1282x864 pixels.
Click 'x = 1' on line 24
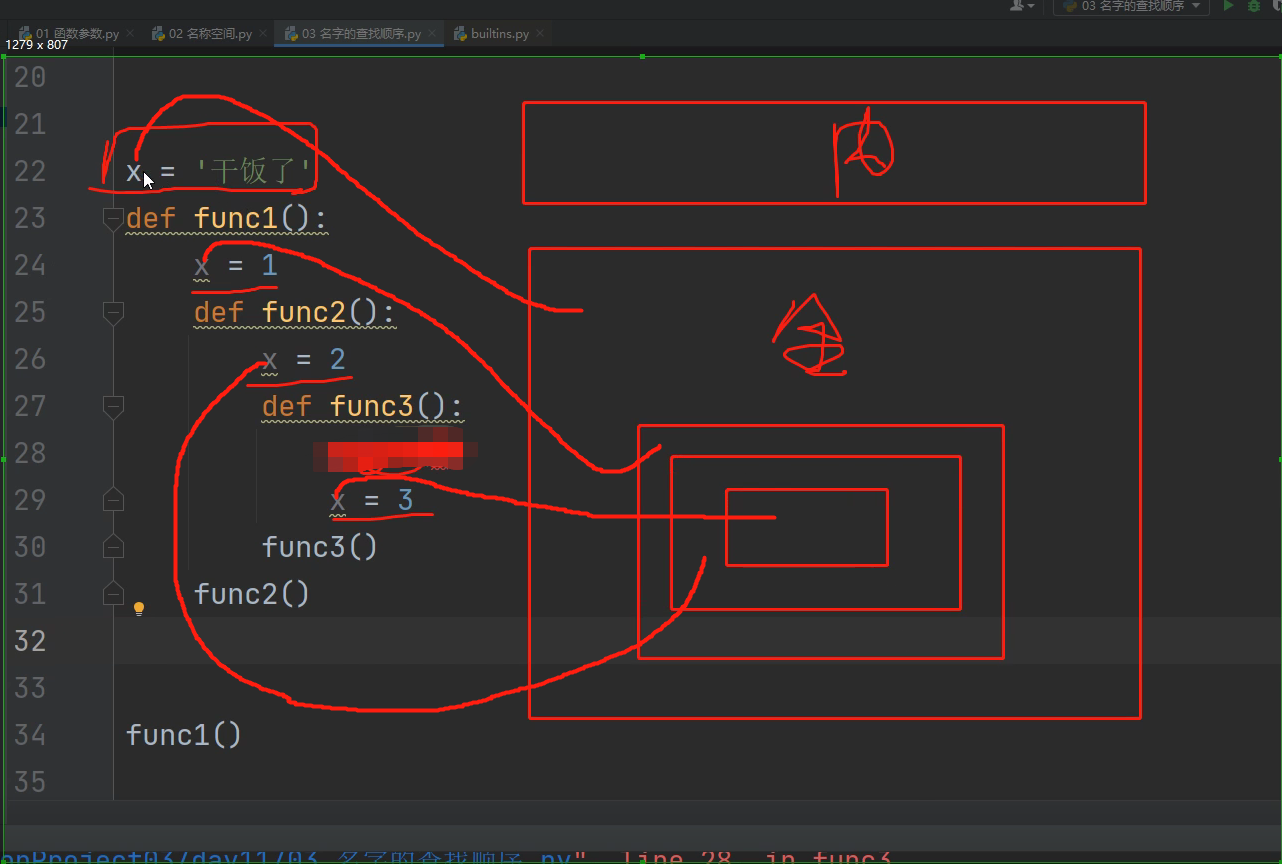[236, 265]
